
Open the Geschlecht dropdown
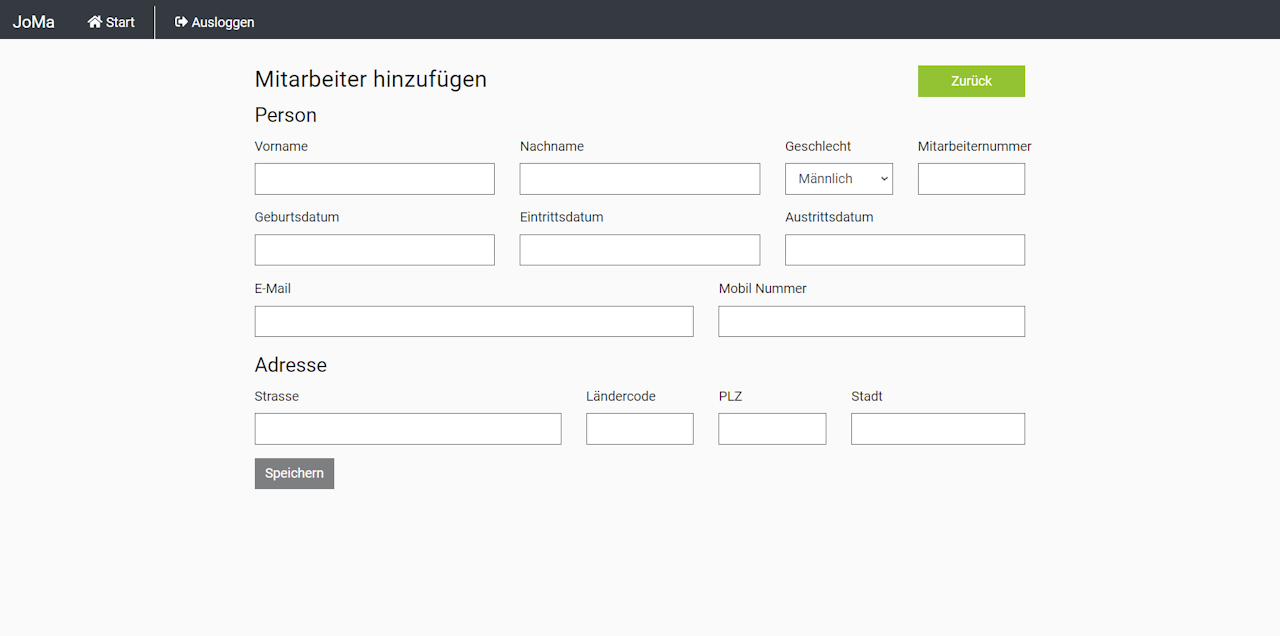[x=838, y=179]
